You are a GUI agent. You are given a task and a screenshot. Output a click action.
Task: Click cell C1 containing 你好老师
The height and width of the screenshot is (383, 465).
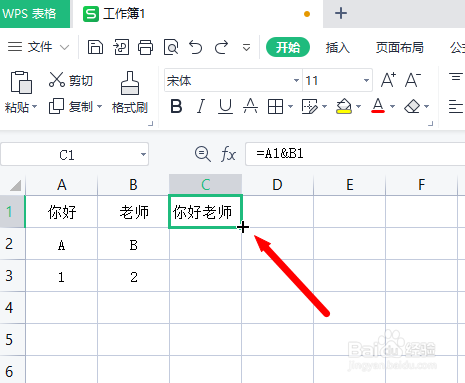point(205,212)
